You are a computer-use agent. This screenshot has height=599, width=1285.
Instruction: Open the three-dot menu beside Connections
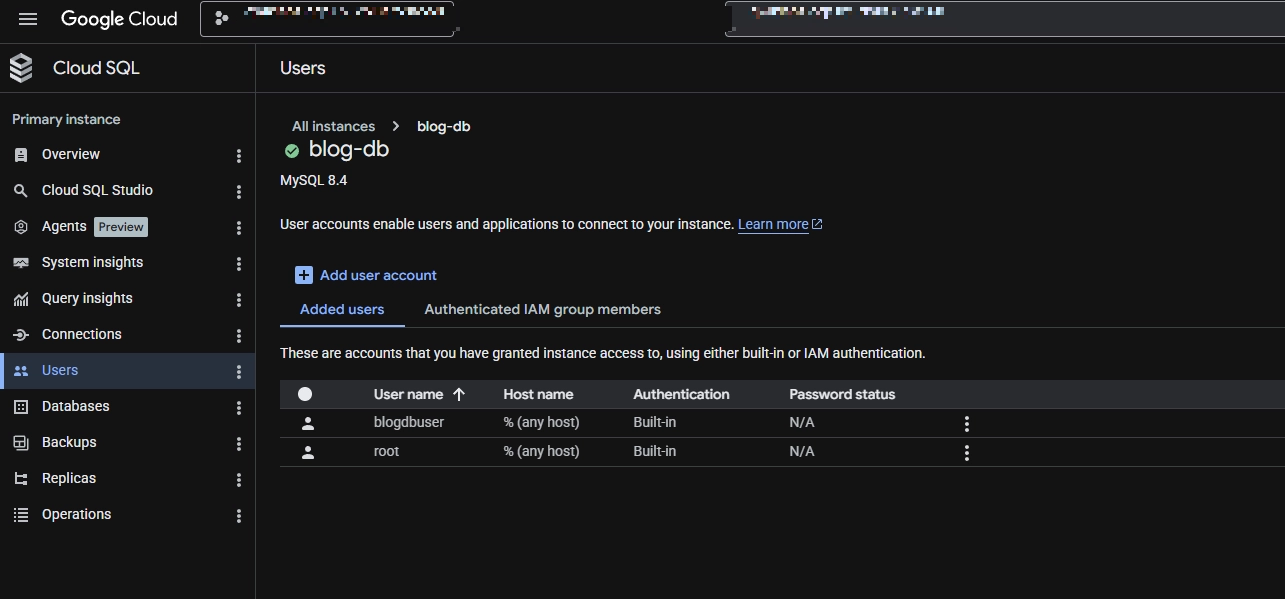pyautogui.click(x=238, y=335)
